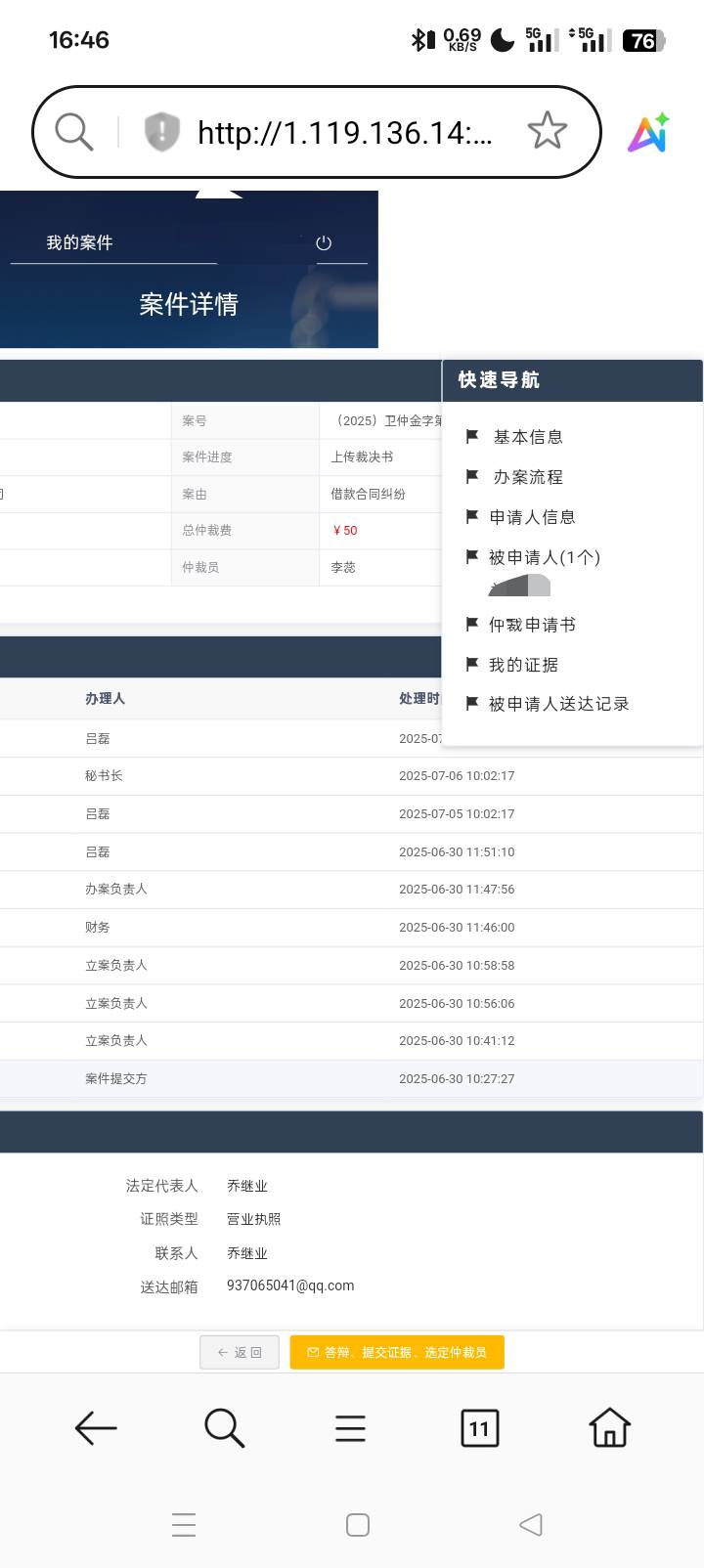Click the flag icon beside 申请人信息
The height and width of the screenshot is (1568, 704).
click(472, 517)
